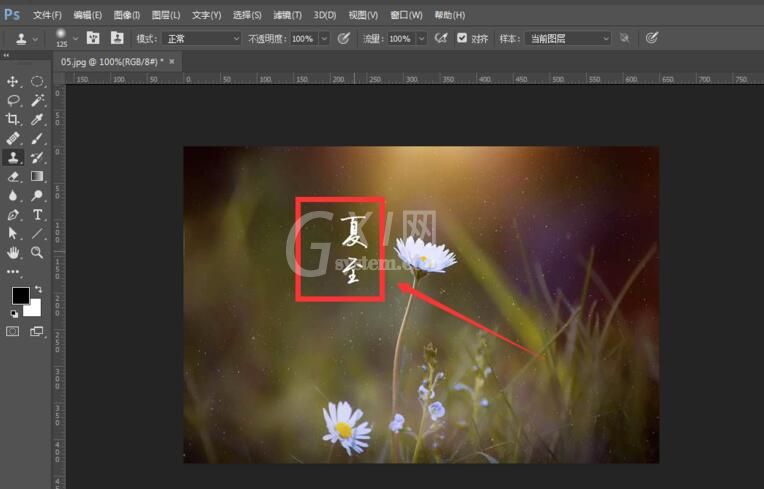Open the 文字(Y) menu
The width and height of the screenshot is (764, 489).
pos(207,15)
